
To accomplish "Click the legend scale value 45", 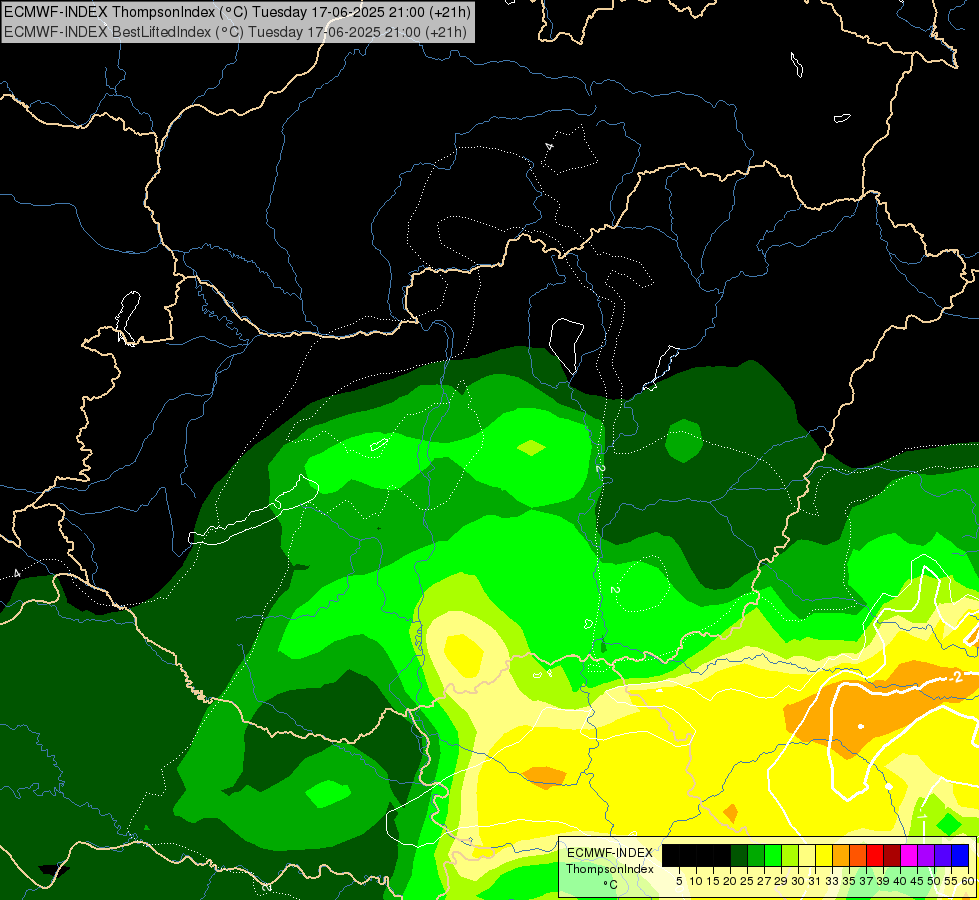I will (918, 881).
